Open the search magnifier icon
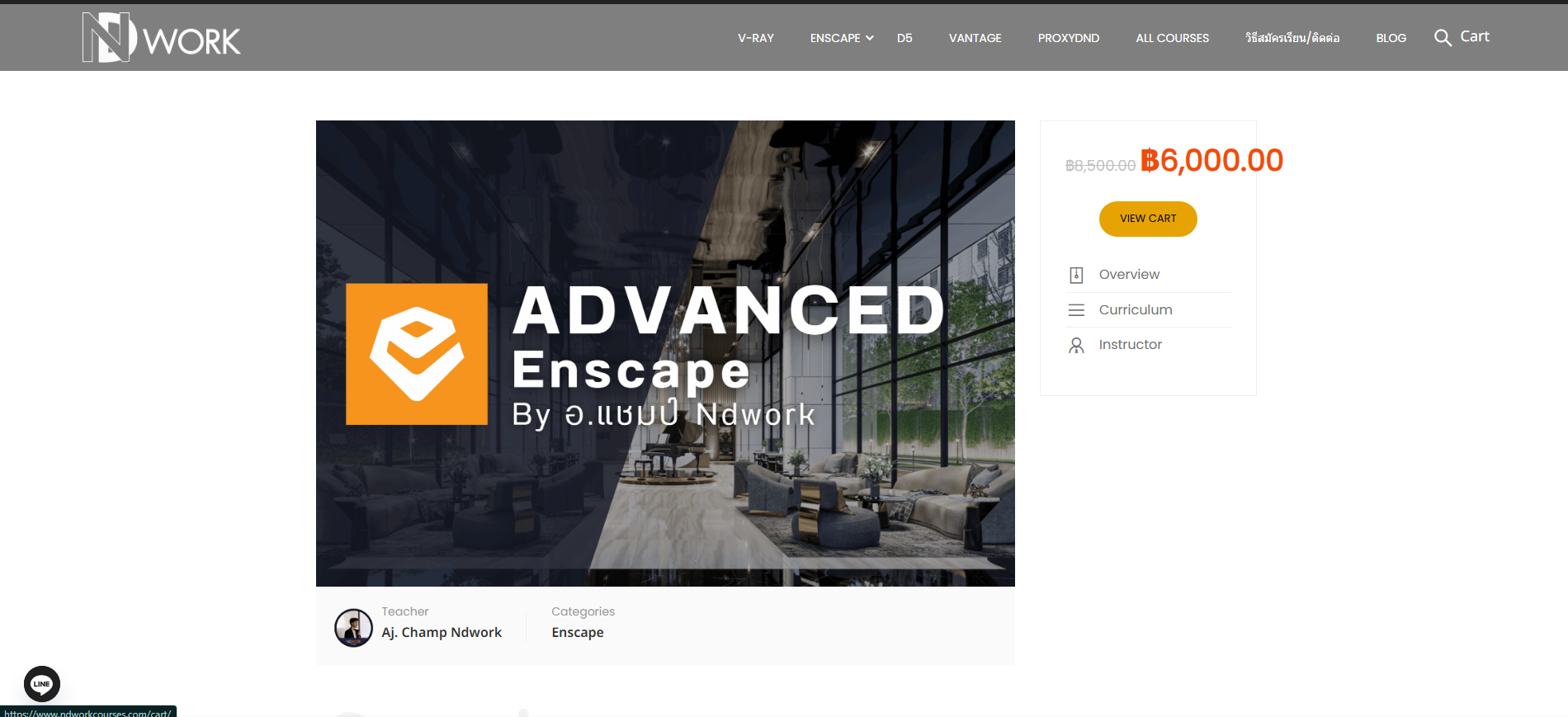The width and height of the screenshot is (1568, 717). pos(1442,38)
